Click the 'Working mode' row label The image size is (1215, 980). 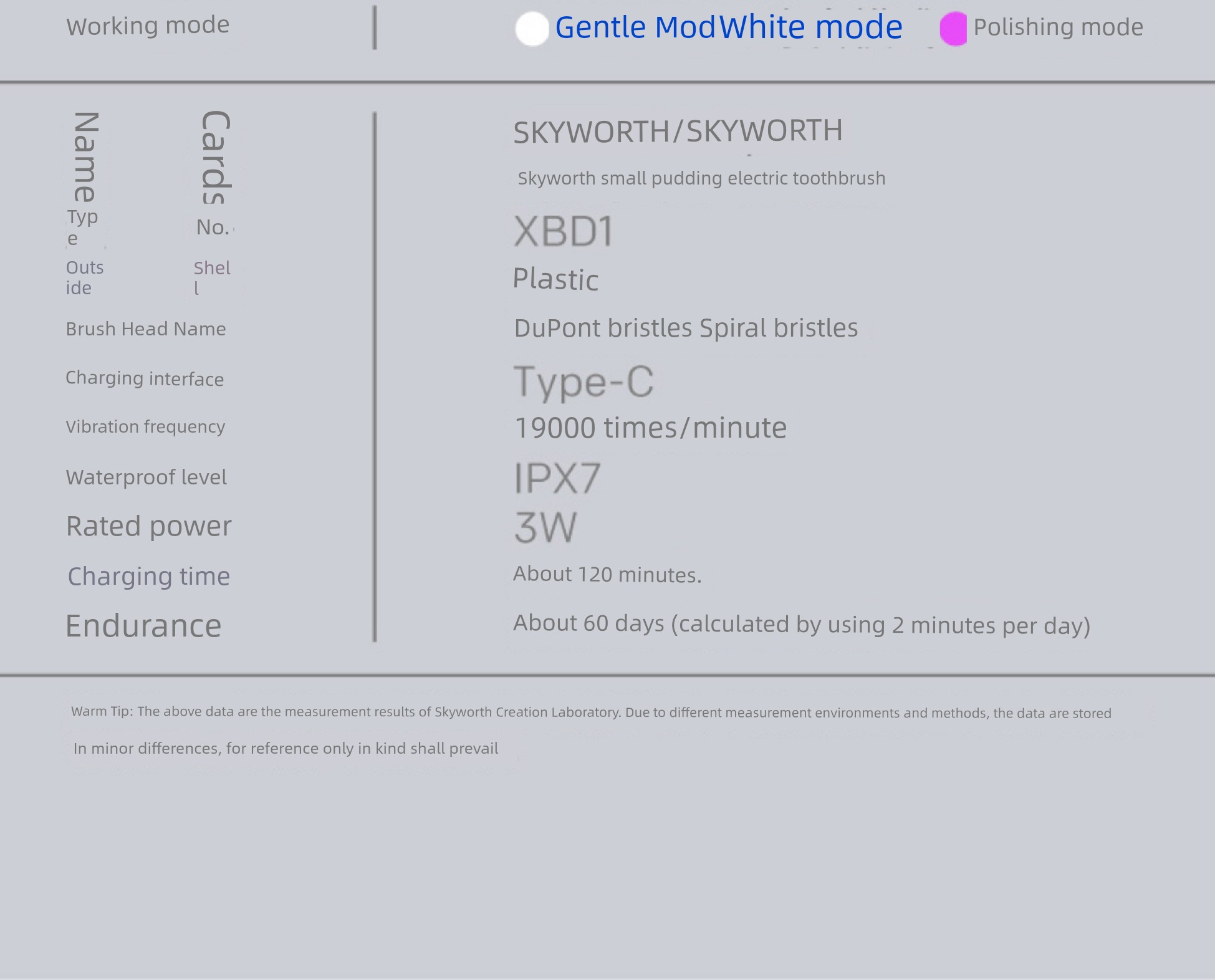pos(148,26)
